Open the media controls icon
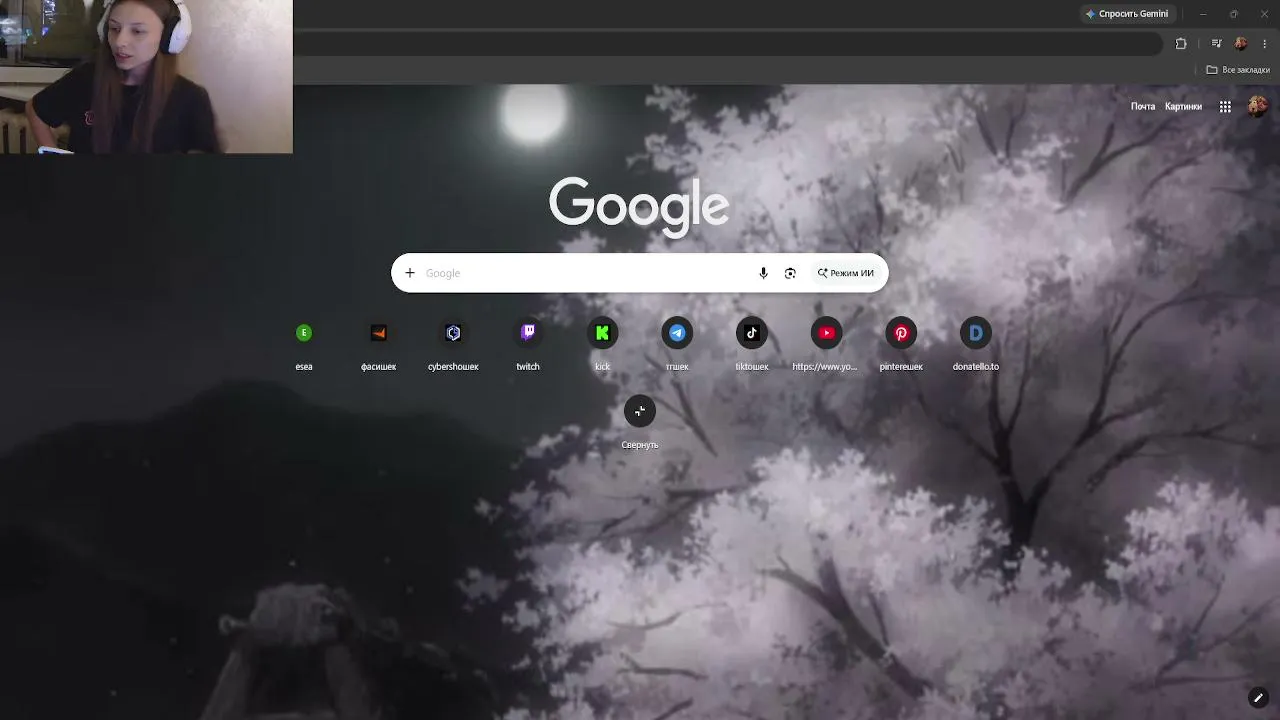This screenshot has height=720, width=1280. (x=1217, y=44)
